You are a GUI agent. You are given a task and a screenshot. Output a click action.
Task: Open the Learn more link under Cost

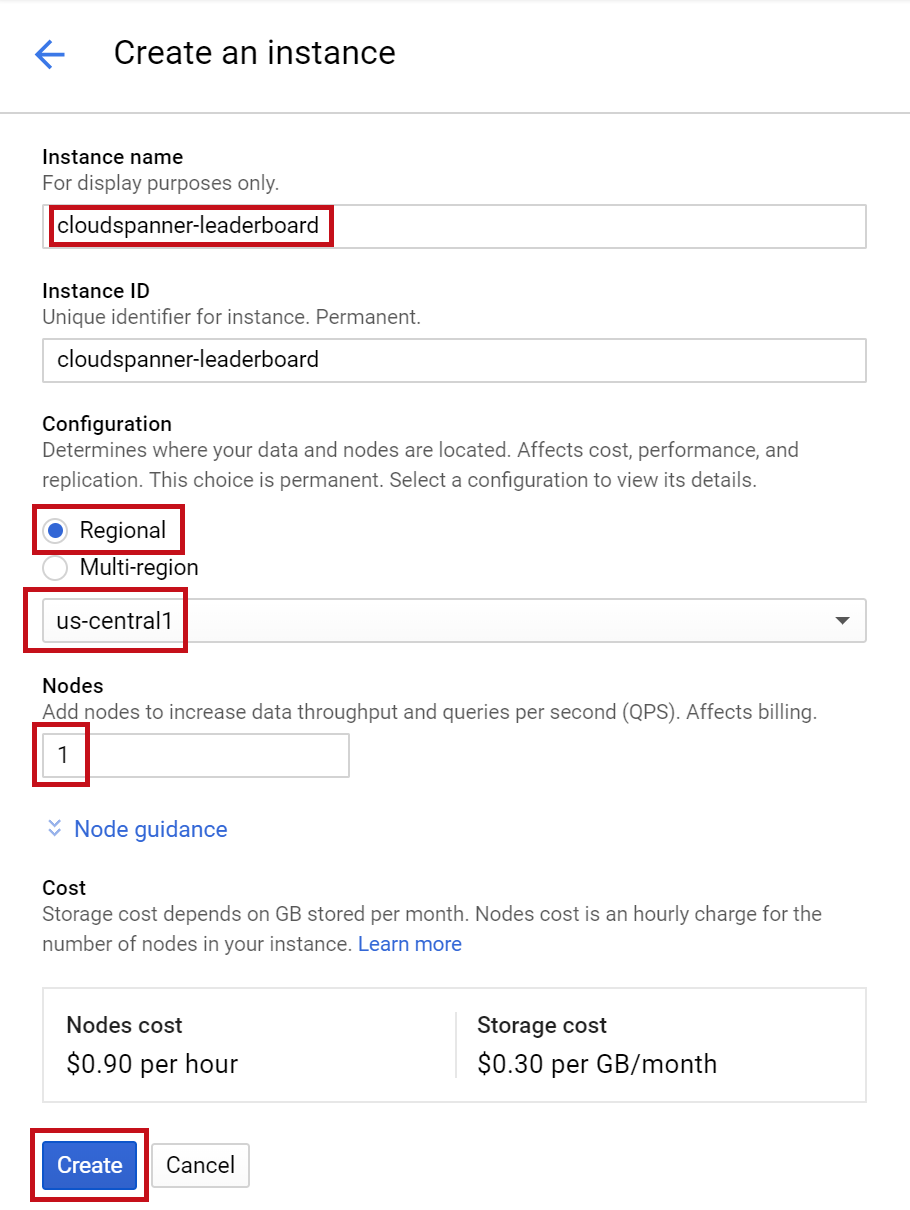point(409,944)
